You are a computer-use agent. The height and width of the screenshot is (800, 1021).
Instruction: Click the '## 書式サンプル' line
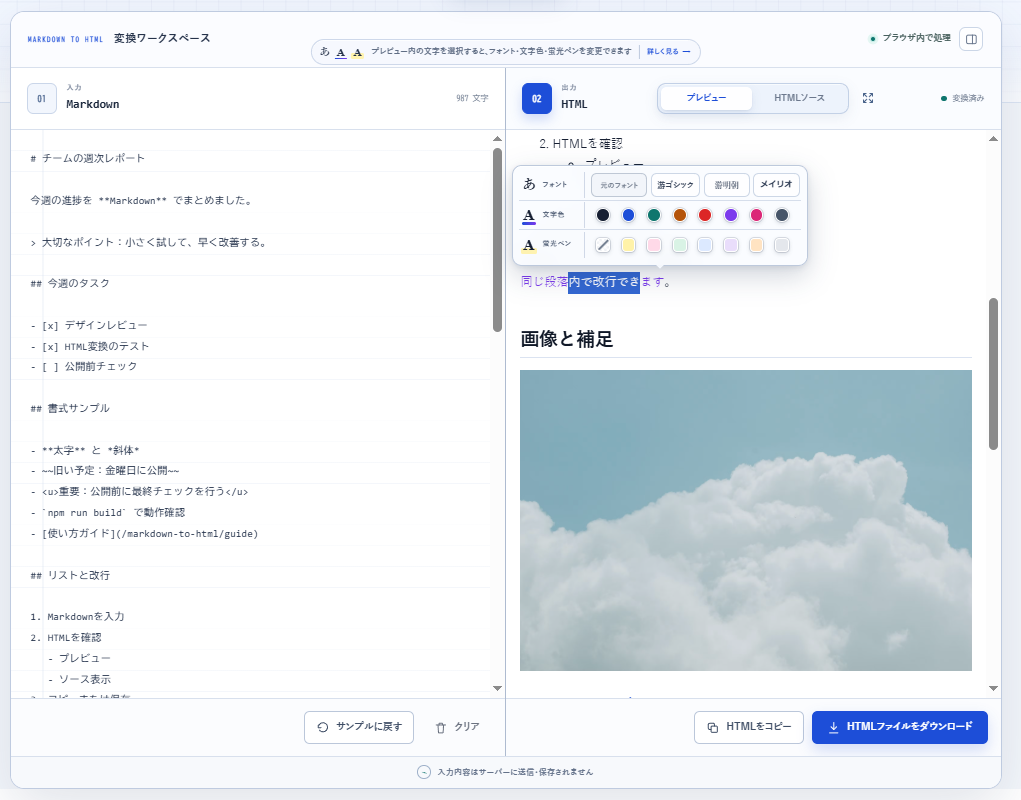(x=70, y=408)
